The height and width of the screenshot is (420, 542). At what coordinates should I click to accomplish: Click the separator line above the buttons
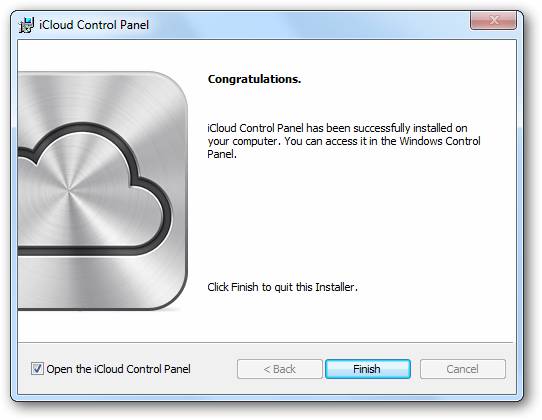pos(267,343)
